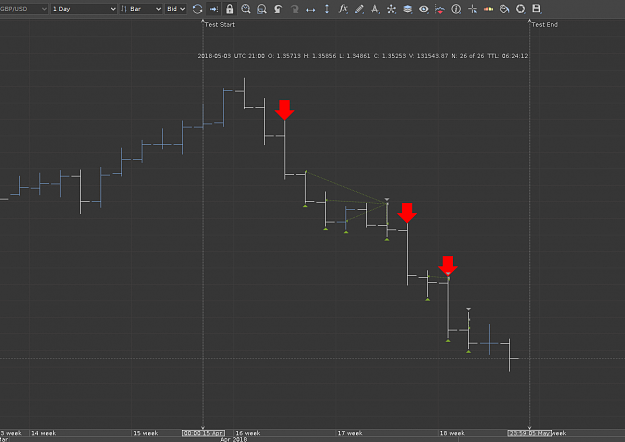Click the '15 week' time axis label

pyautogui.click(x=145, y=433)
